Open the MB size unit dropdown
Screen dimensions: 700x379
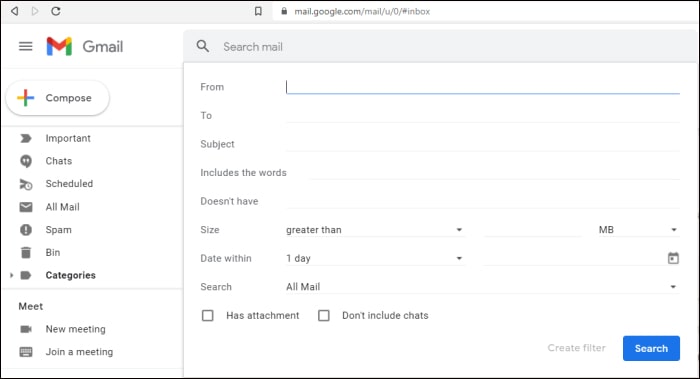(x=638, y=230)
